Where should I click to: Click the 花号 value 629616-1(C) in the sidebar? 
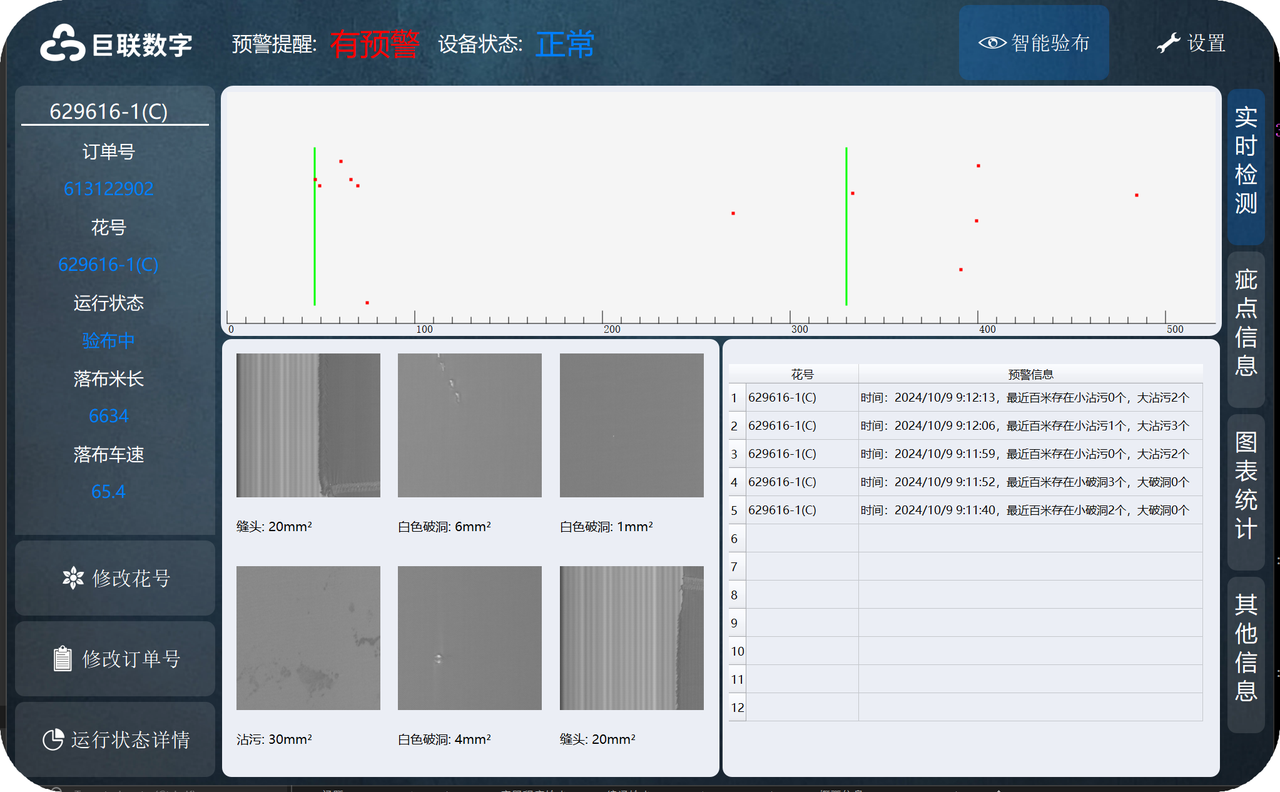109,264
